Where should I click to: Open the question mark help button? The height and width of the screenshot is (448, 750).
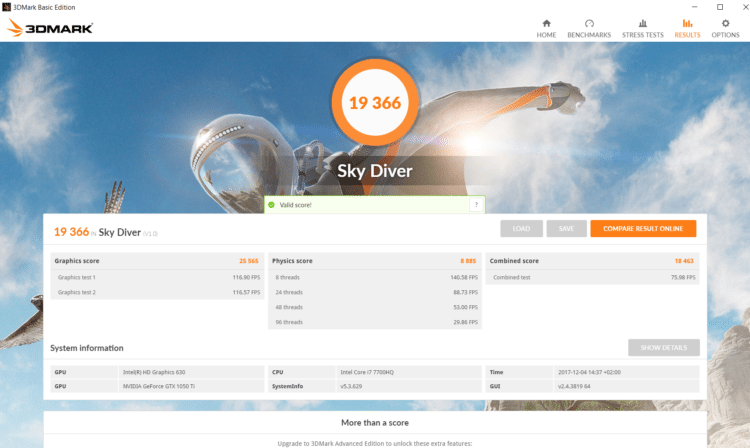(x=476, y=205)
